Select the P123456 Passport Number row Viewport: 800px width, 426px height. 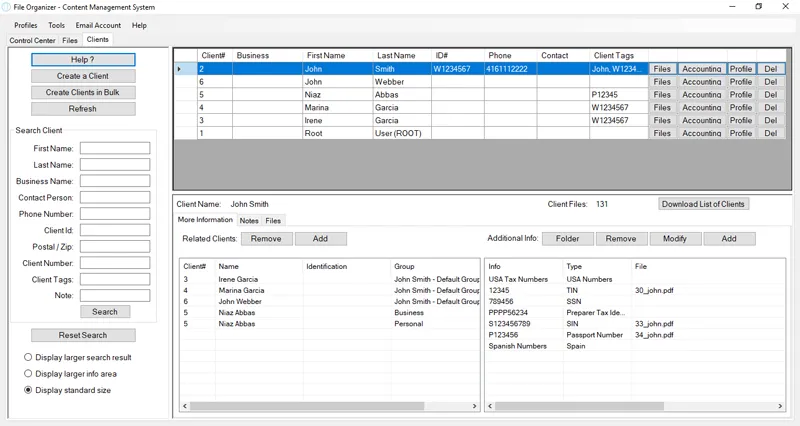point(635,335)
